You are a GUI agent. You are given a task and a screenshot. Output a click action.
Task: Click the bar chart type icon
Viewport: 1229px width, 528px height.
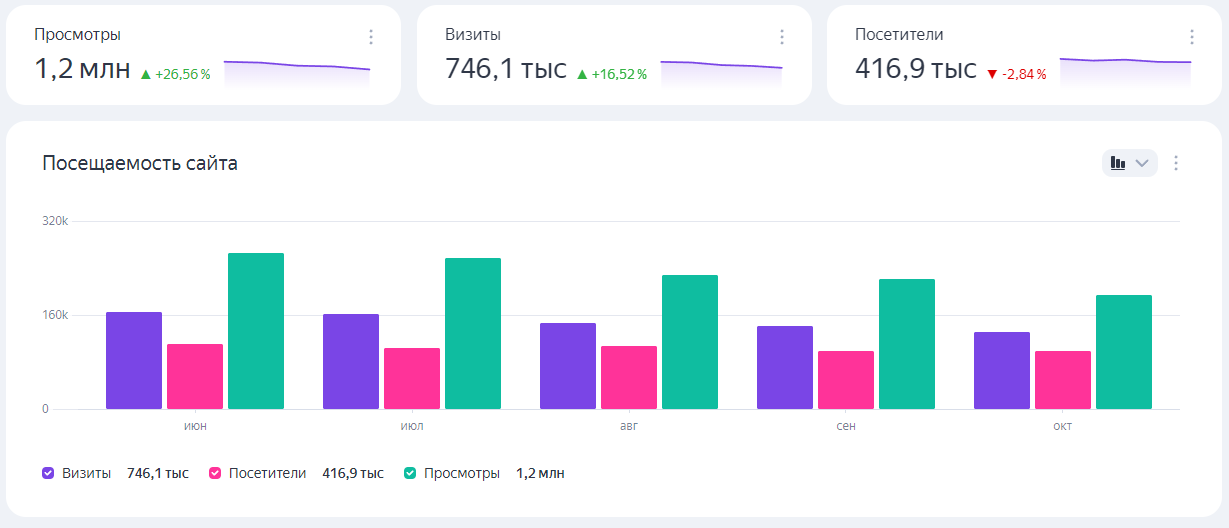coord(1118,163)
